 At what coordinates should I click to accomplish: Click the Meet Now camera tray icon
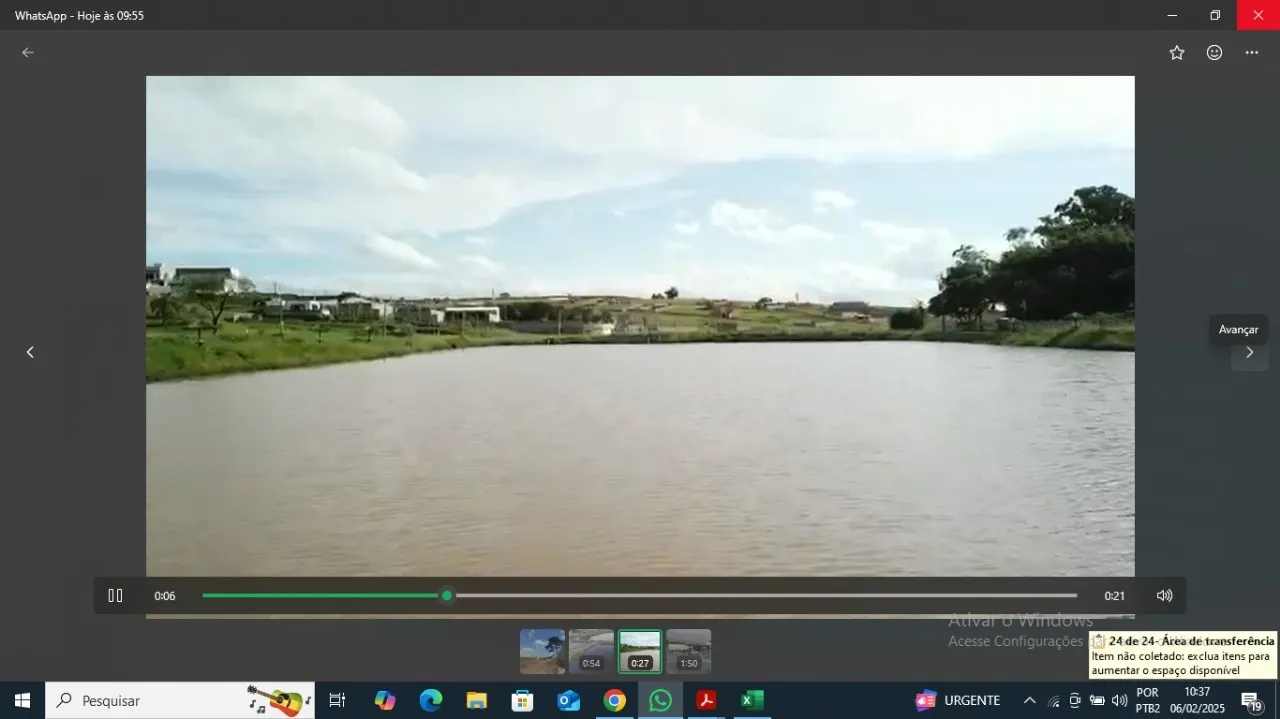1075,700
